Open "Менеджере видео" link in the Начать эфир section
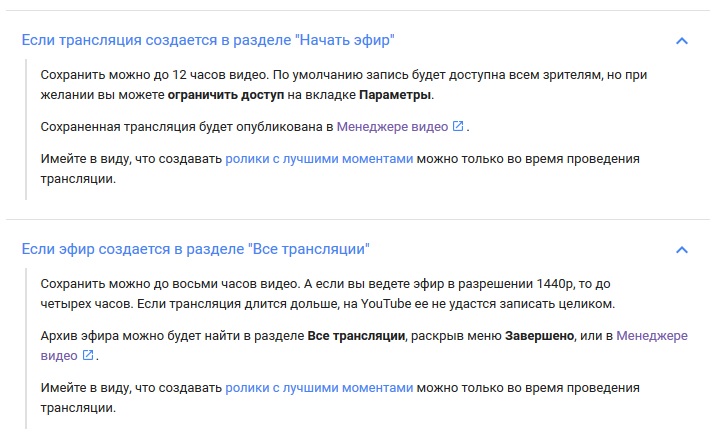719x435 pixels. tap(393, 127)
